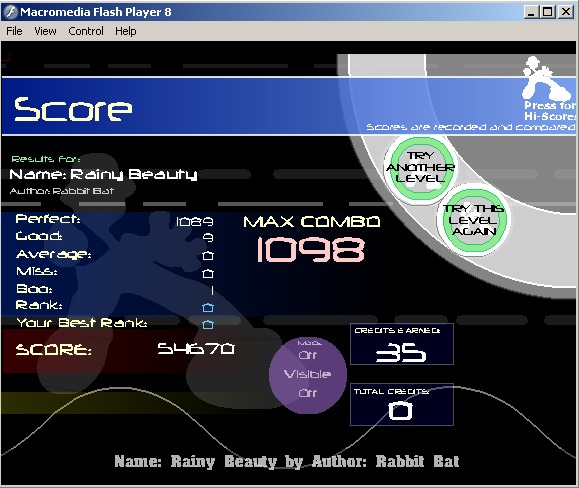Image resolution: width=579 pixels, height=488 pixels.
Task: Click the Visible label in purple circle
Action: [307, 374]
